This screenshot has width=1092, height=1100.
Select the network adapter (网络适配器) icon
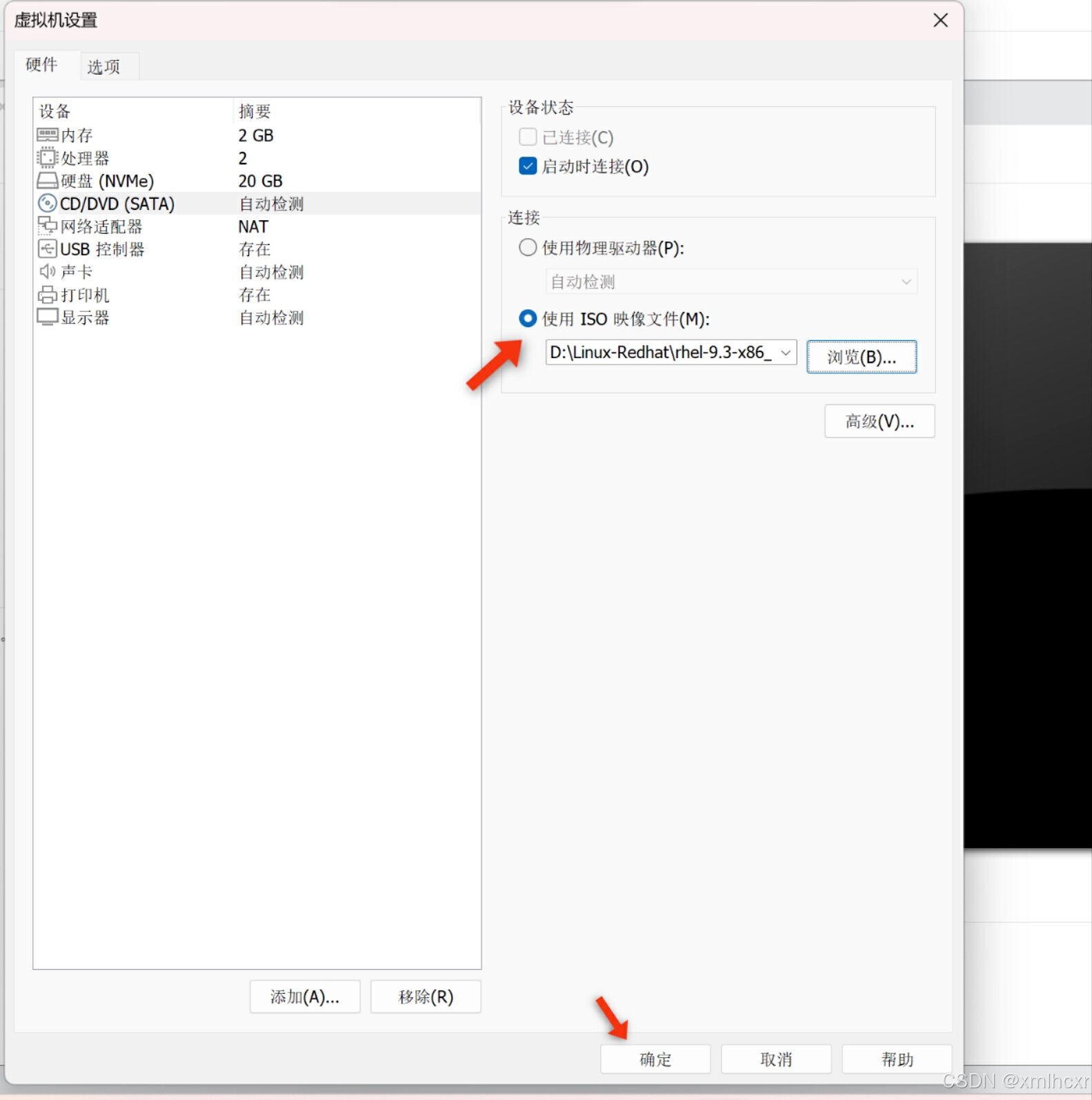click(47, 226)
